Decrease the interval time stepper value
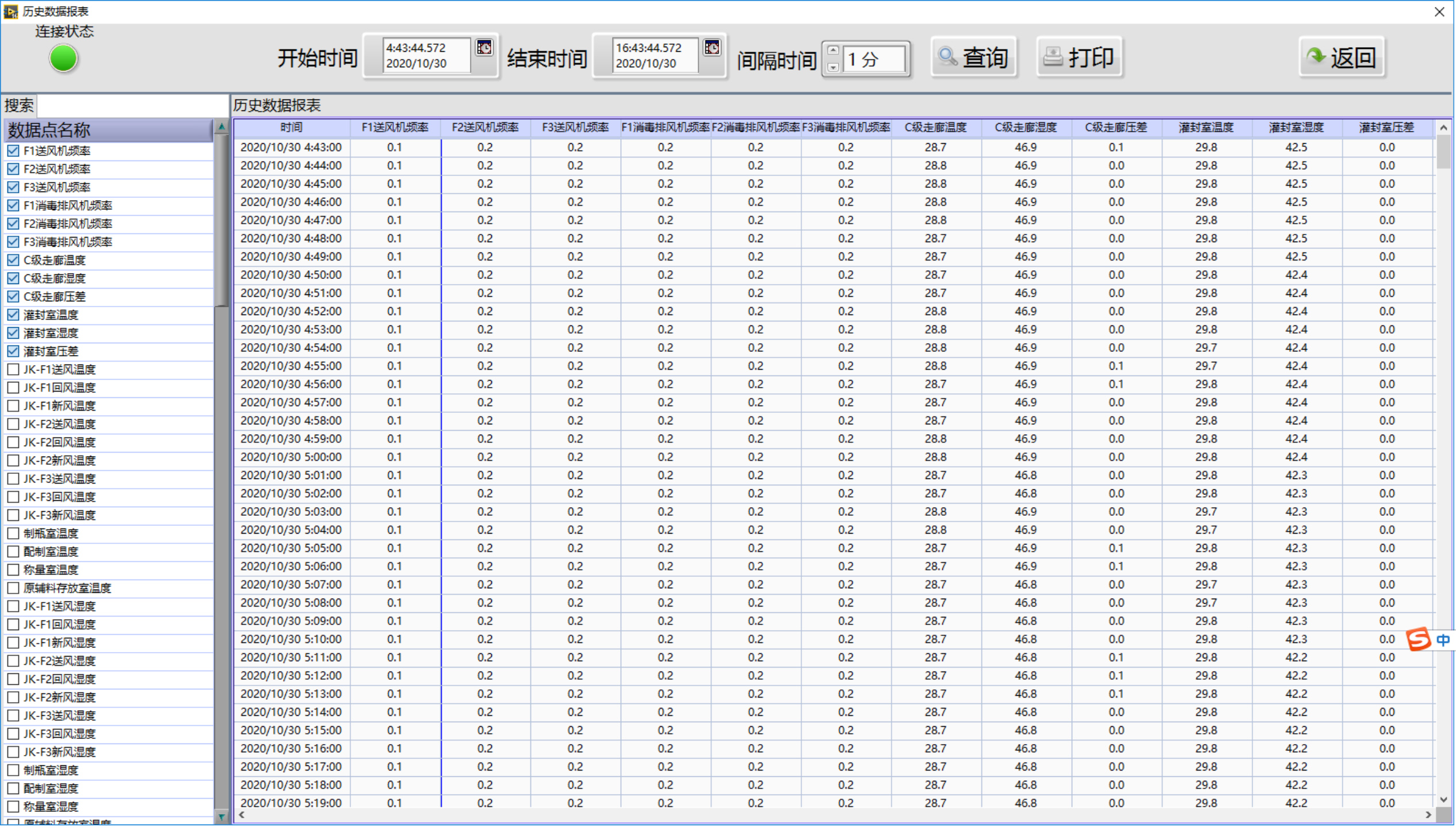The image size is (1456, 828). click(832, 67)
